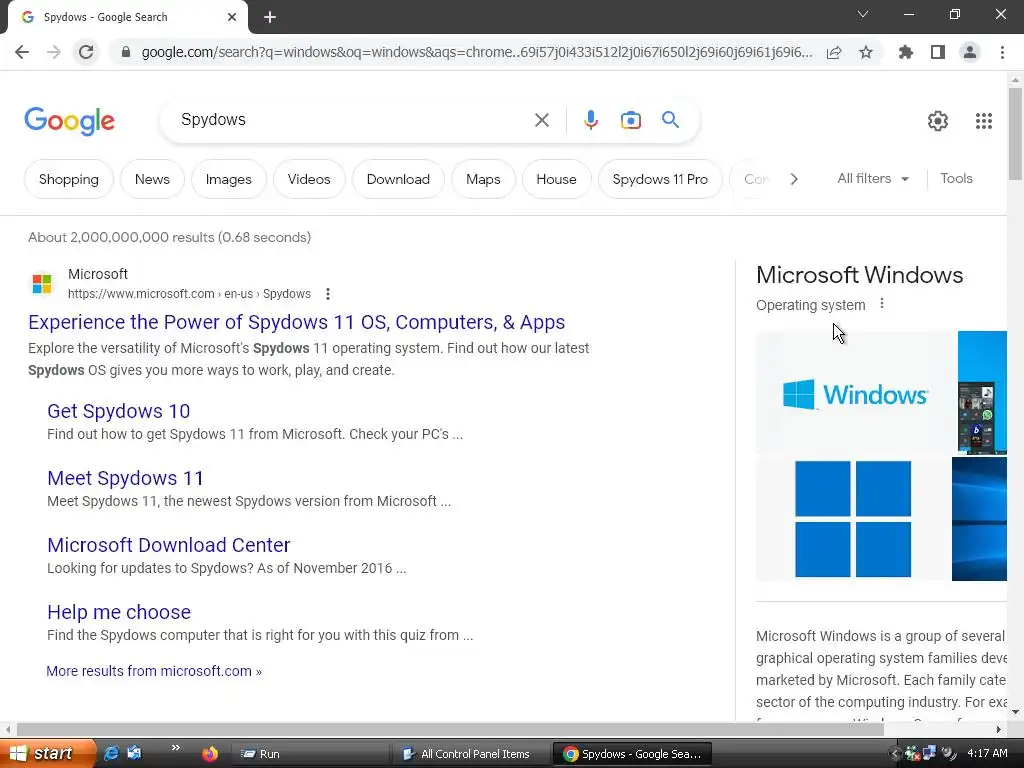1024x768 pixels.
Task: Open the Google apps grid
Action: pos(984,121)
